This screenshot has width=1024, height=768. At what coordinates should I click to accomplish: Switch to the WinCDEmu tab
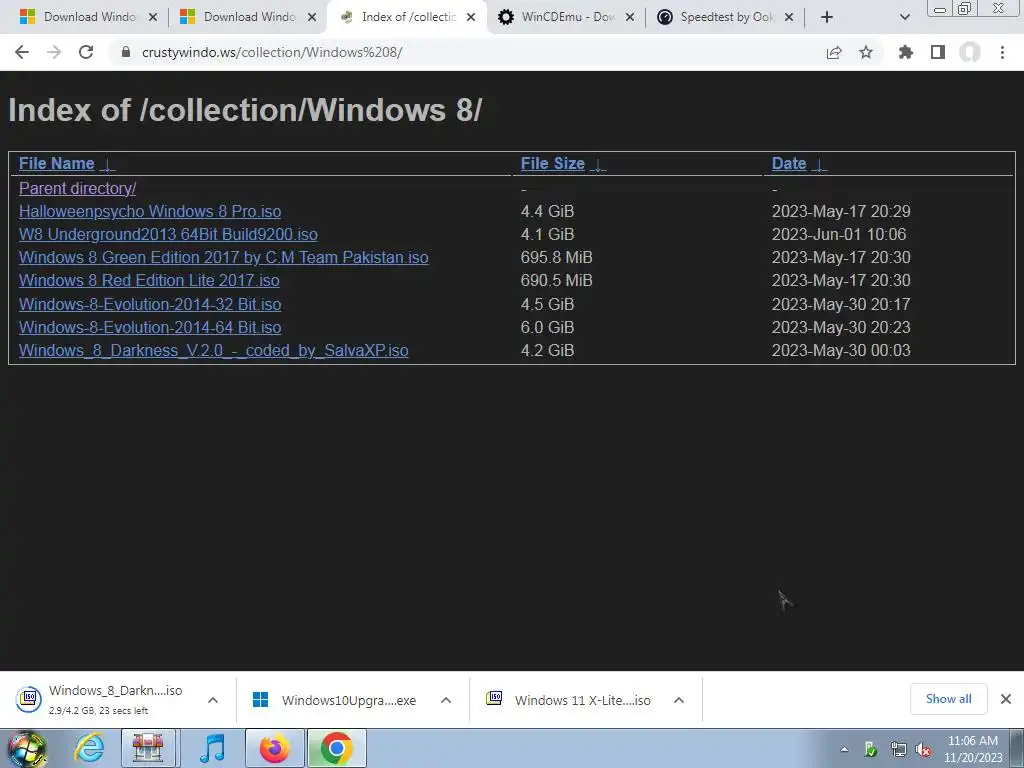[x=568, y=17]
